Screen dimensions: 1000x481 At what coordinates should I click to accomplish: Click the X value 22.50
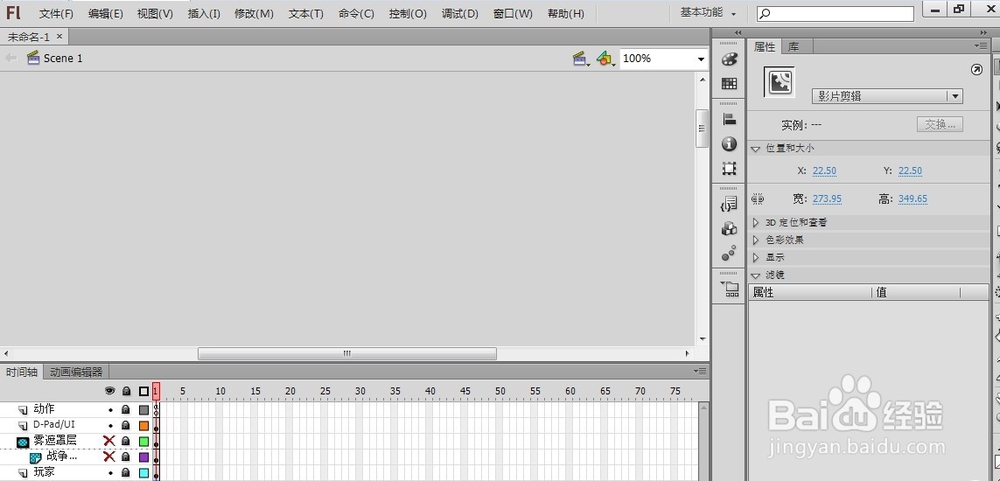825,171
